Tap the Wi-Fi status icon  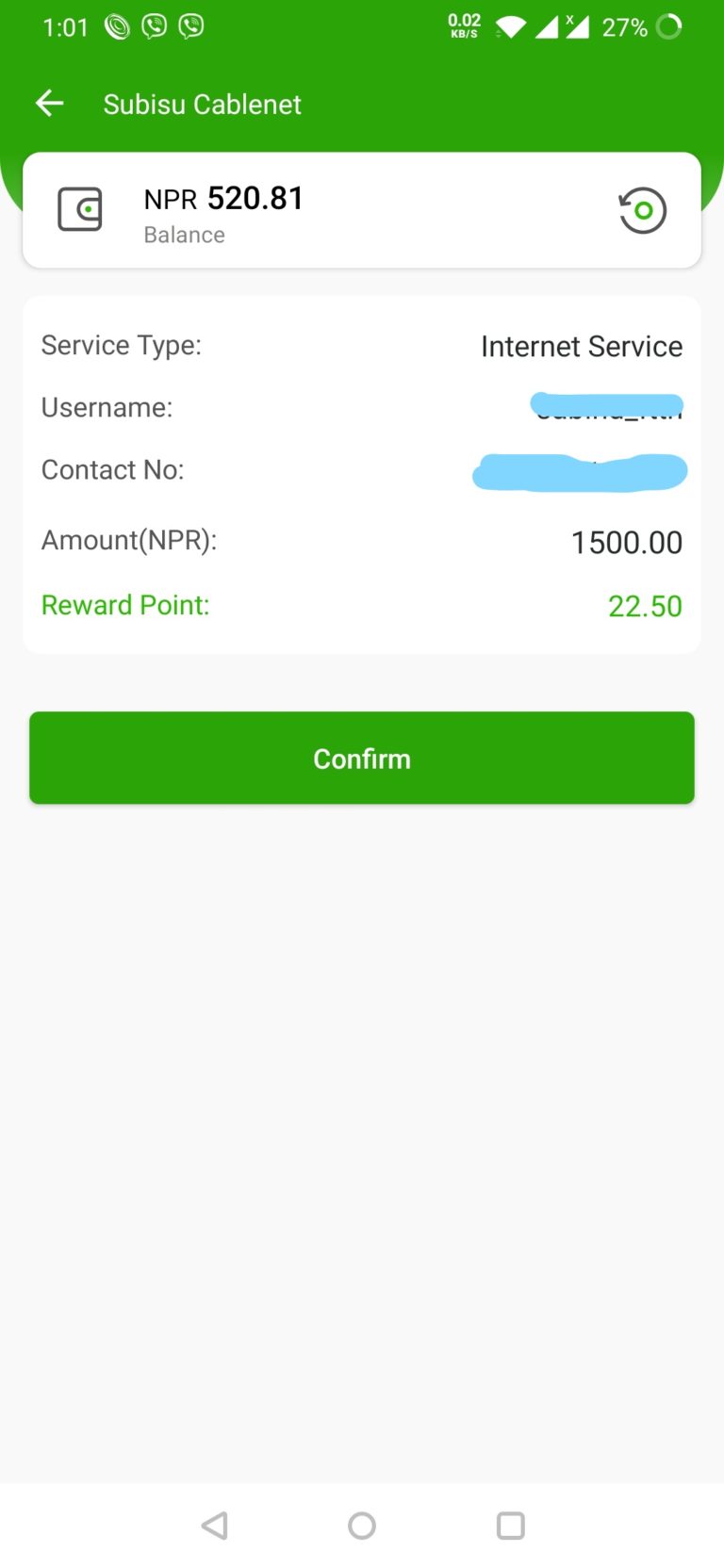pyautogui.click(x=510, y=26)
